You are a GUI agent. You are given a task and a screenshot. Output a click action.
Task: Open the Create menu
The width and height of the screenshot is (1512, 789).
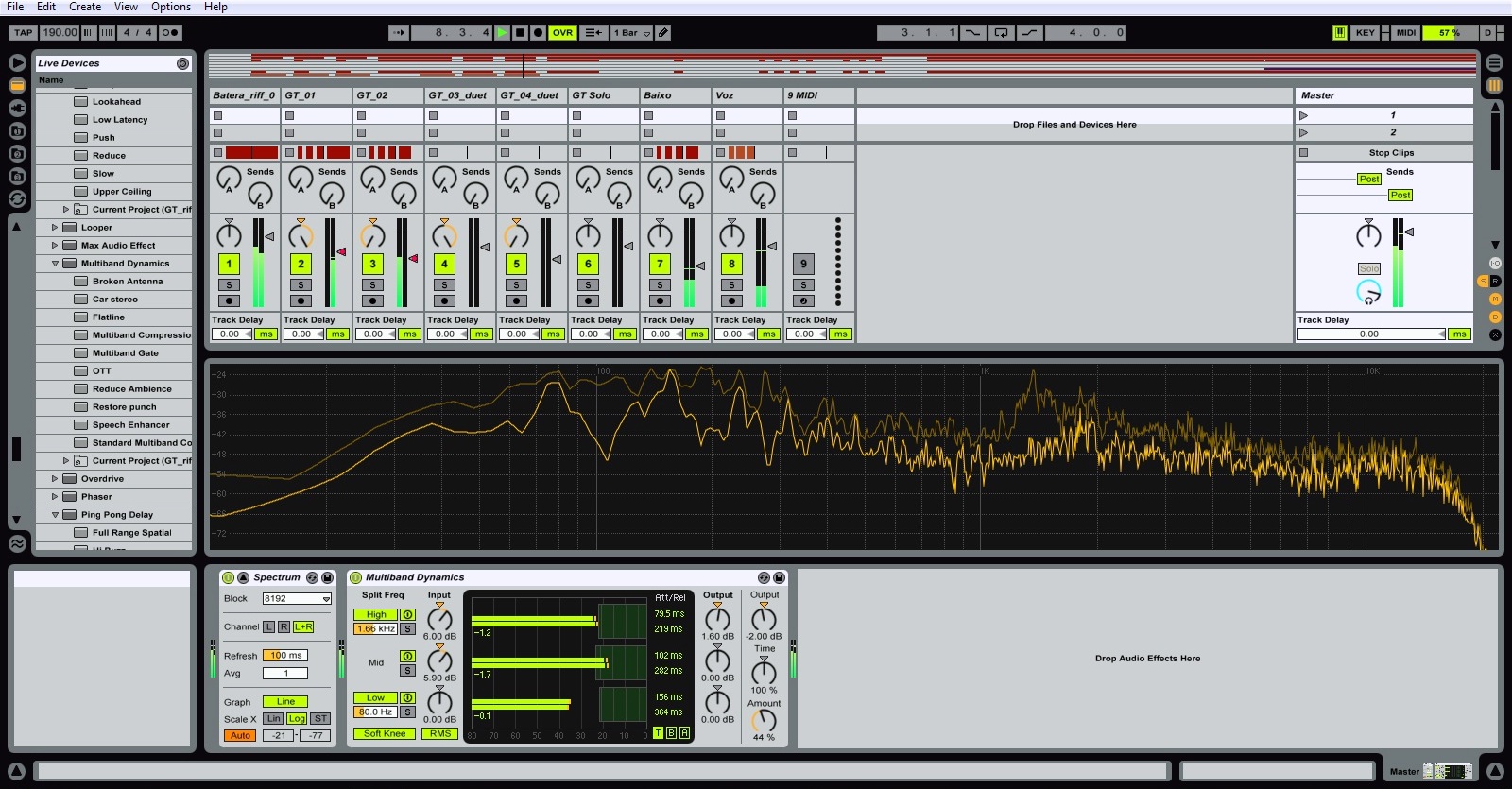tap(85, 7)
